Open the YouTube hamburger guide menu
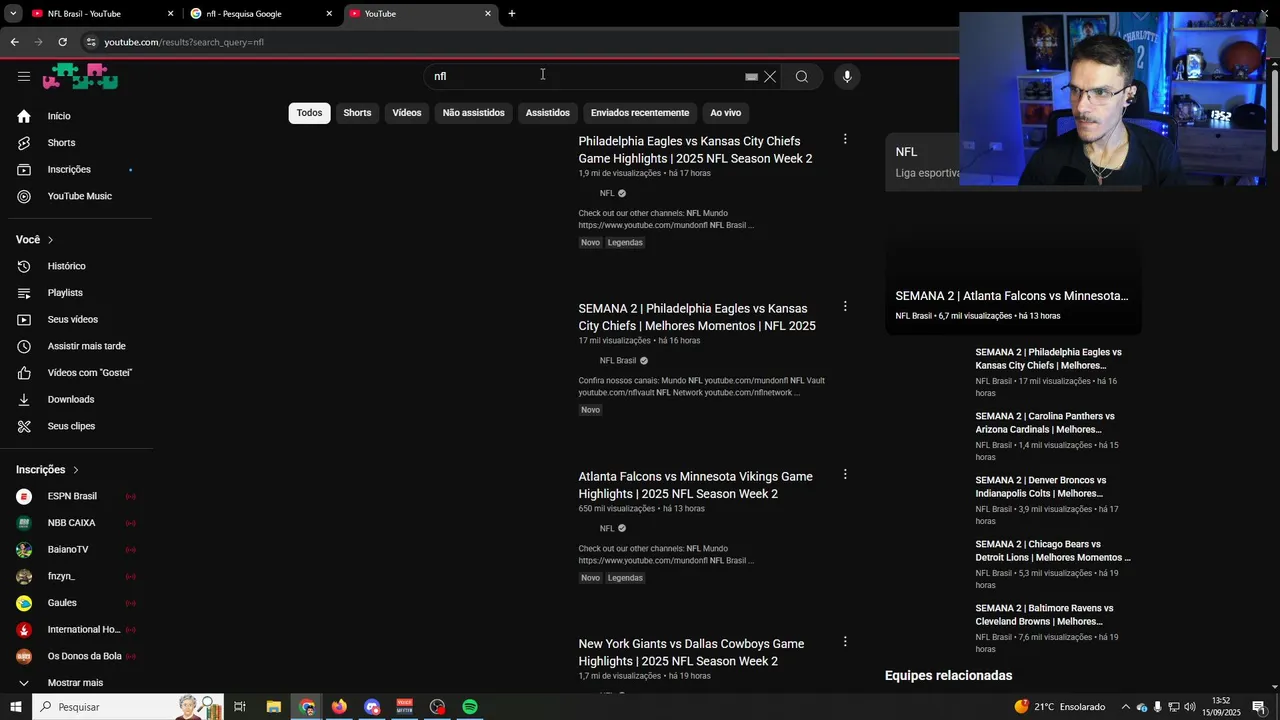1280x720 pixels. (24, 76)
